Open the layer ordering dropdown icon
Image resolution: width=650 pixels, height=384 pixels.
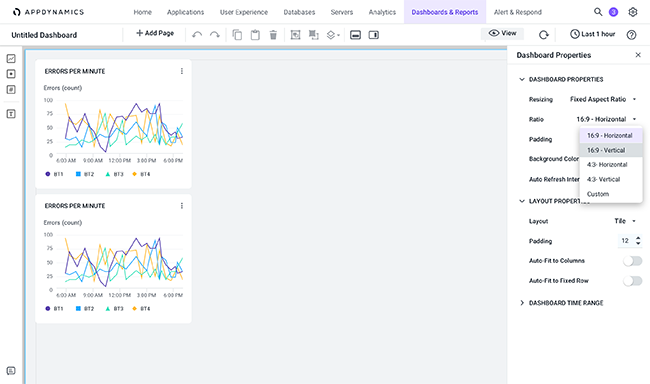point(333,35)
